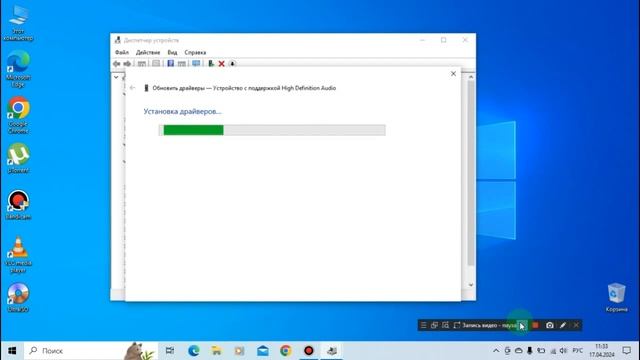Click the back arrow in Update Drivers dialog
This screenshot has height=360, width=640.
coord(132,88)
